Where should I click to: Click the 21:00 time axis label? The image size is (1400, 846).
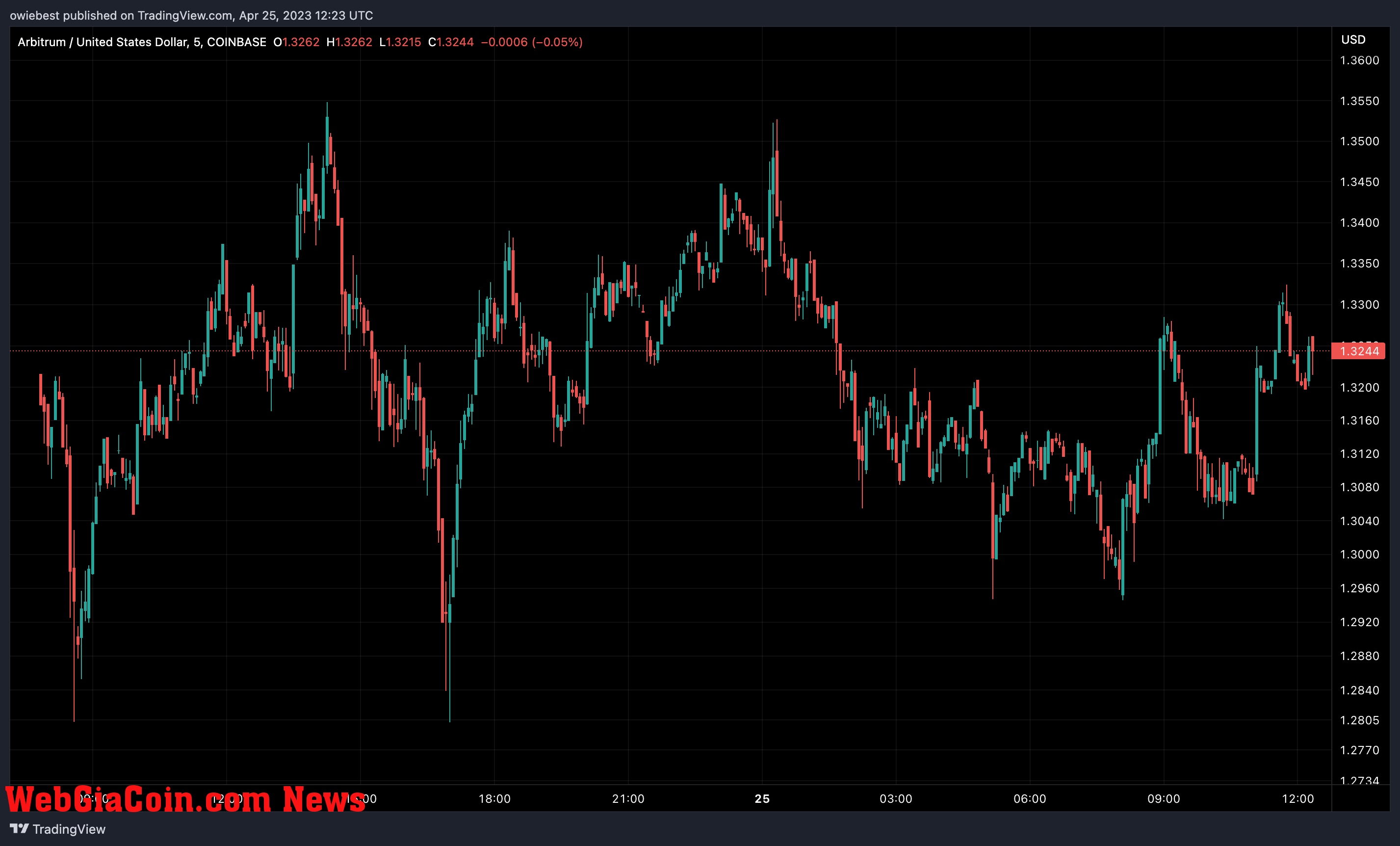click(628, 799)
